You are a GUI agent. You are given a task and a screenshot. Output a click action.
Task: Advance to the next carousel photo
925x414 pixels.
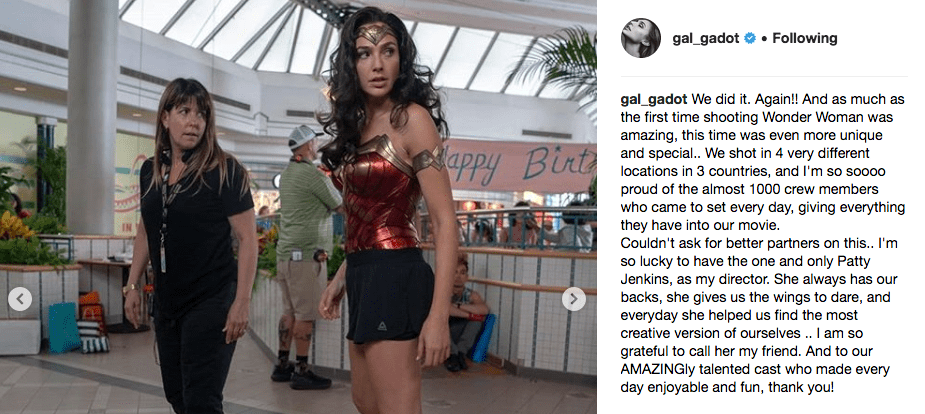573,299
